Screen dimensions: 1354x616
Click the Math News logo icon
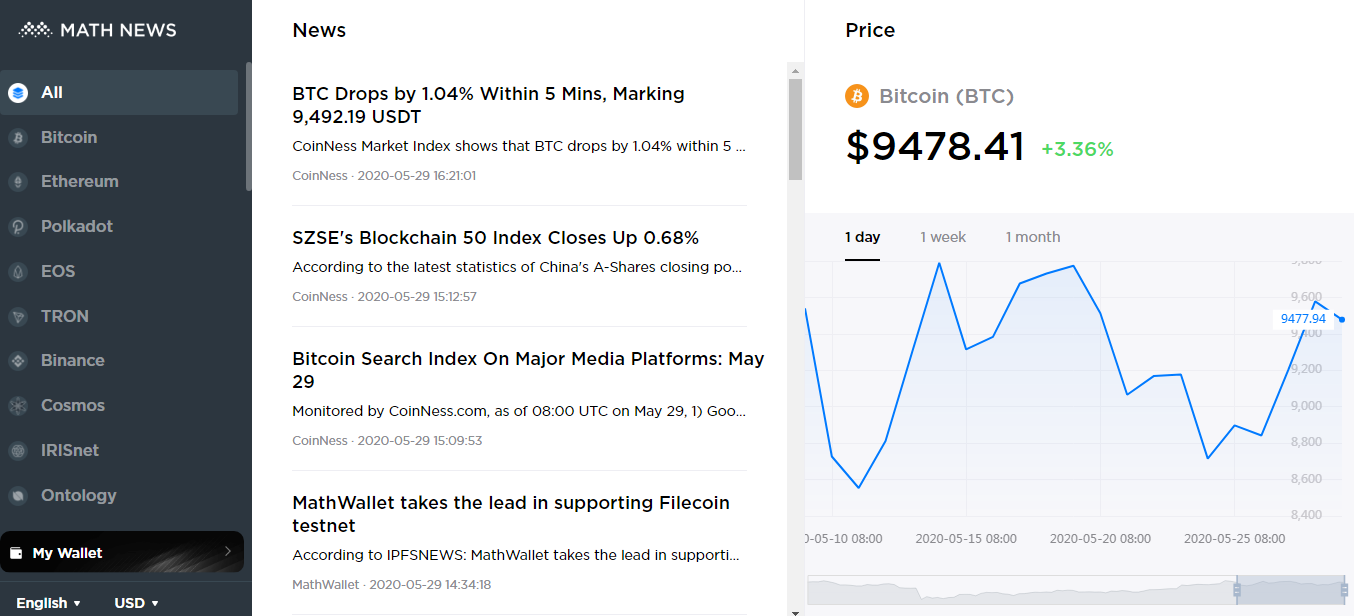pyautogui.click(x=35, y=30)
